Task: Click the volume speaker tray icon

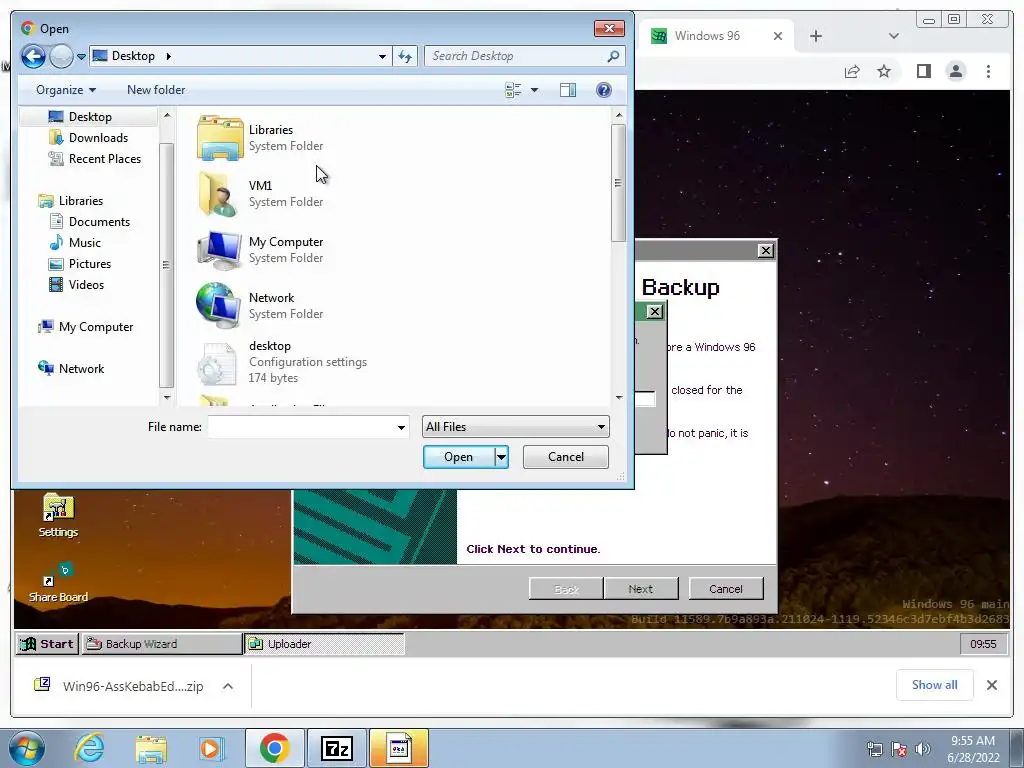Action: [x=922, y=749]
